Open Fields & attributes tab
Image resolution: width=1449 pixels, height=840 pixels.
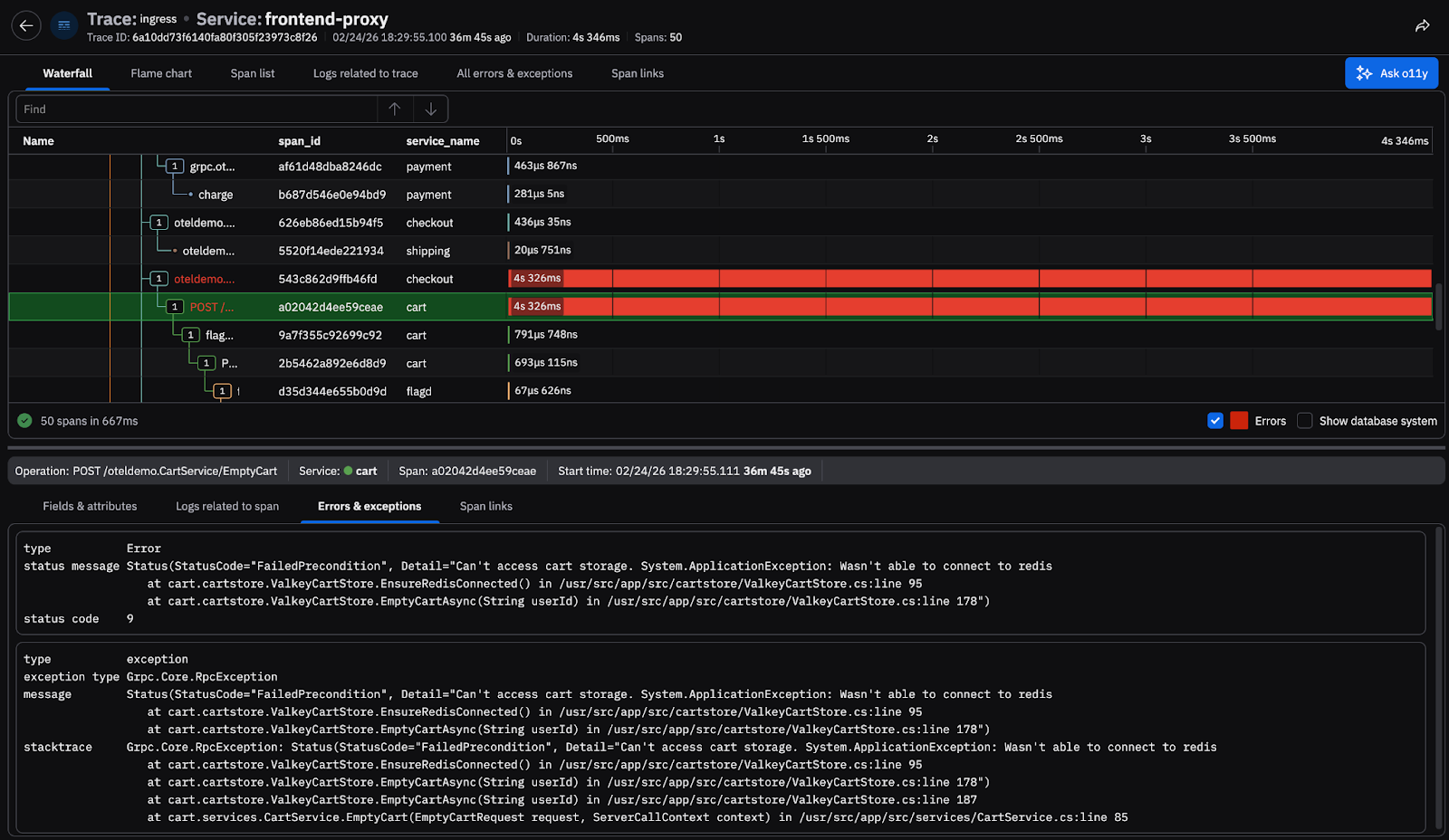click(90, 506)
